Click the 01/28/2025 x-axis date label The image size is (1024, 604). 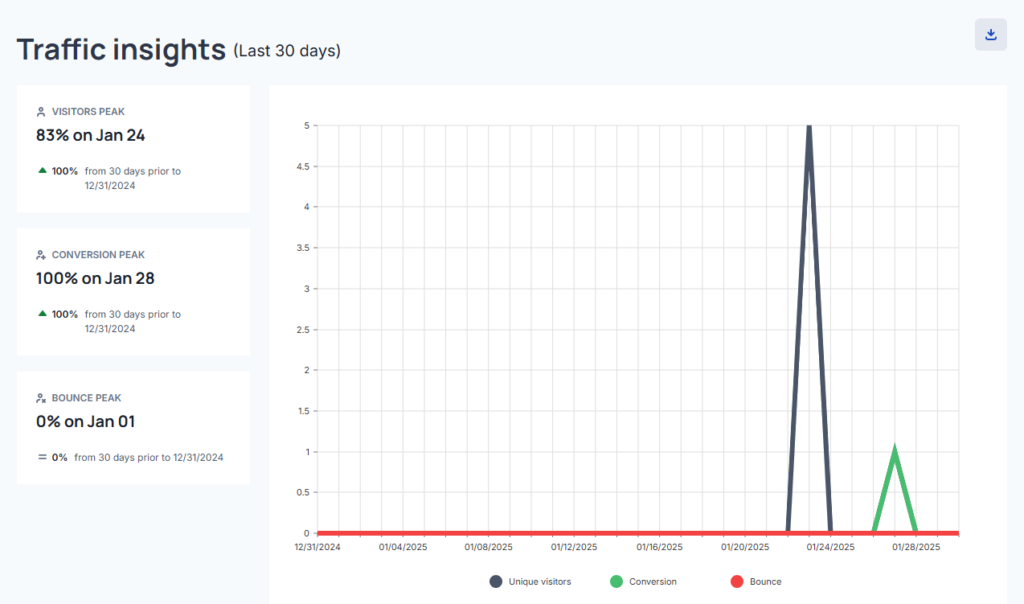point(916,547)
